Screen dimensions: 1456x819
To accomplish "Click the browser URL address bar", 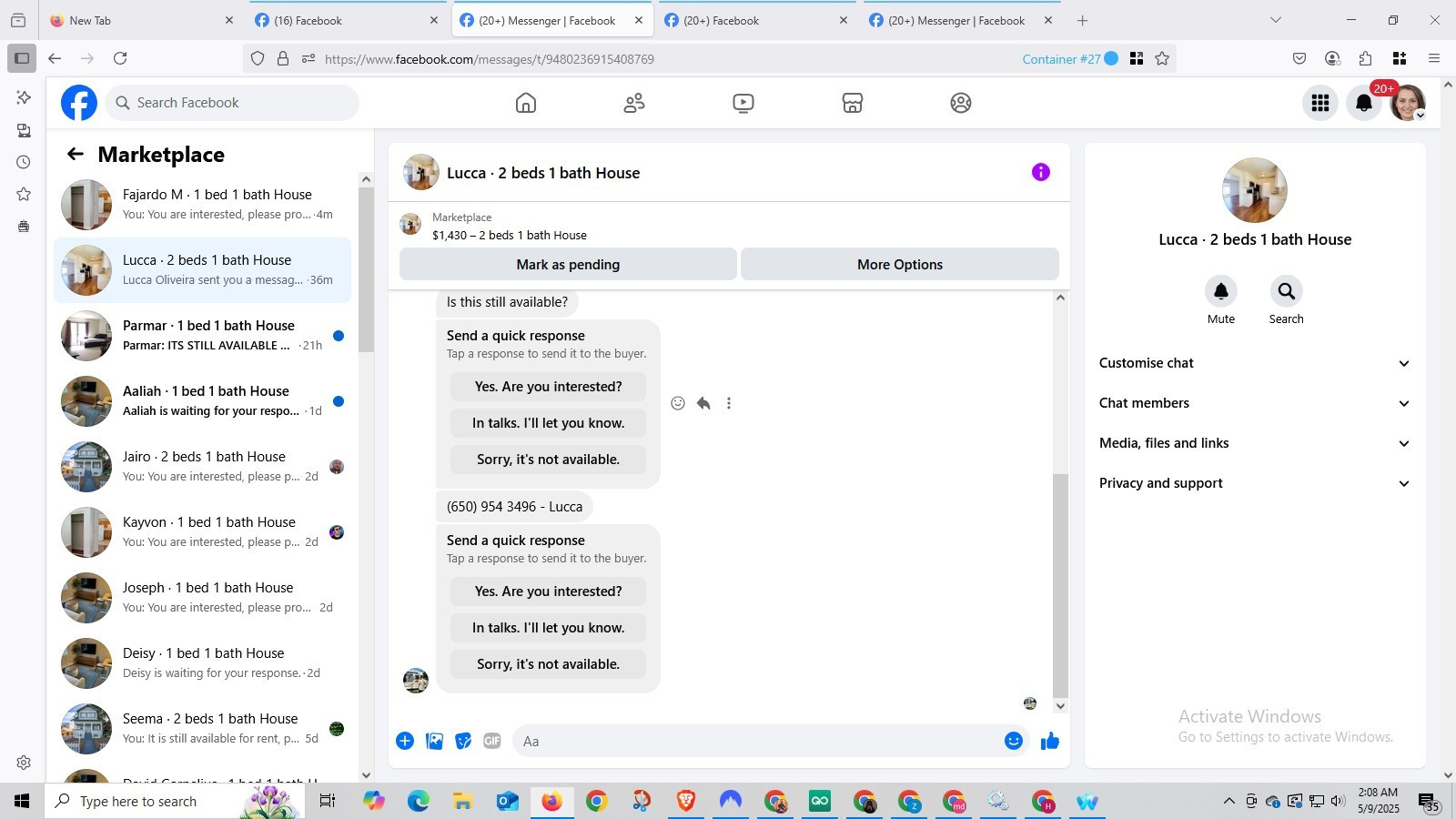I will 669,58.
